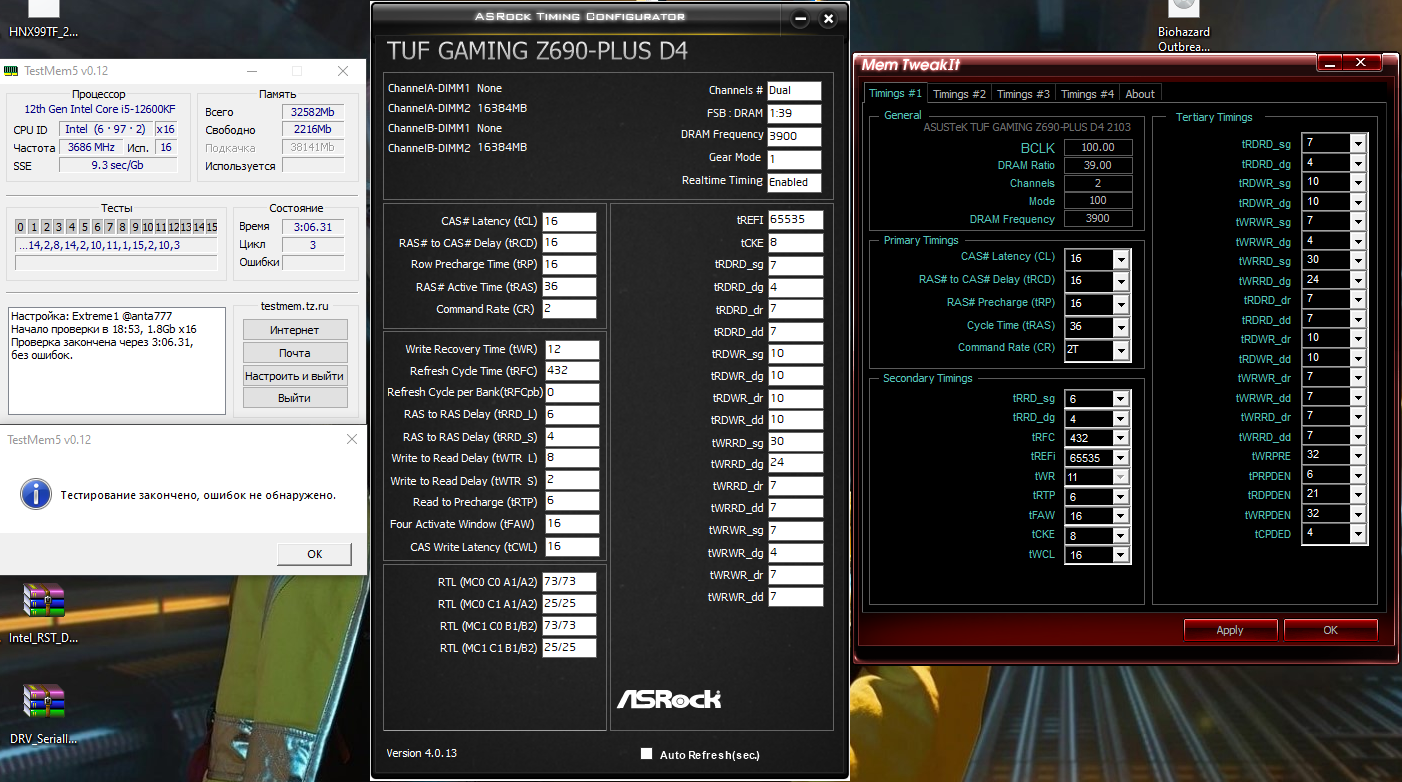Switch to the Timings #4 tab
Viewport: 1402px width, 782px height.
pyautogui.click(x=1087, y=94)
